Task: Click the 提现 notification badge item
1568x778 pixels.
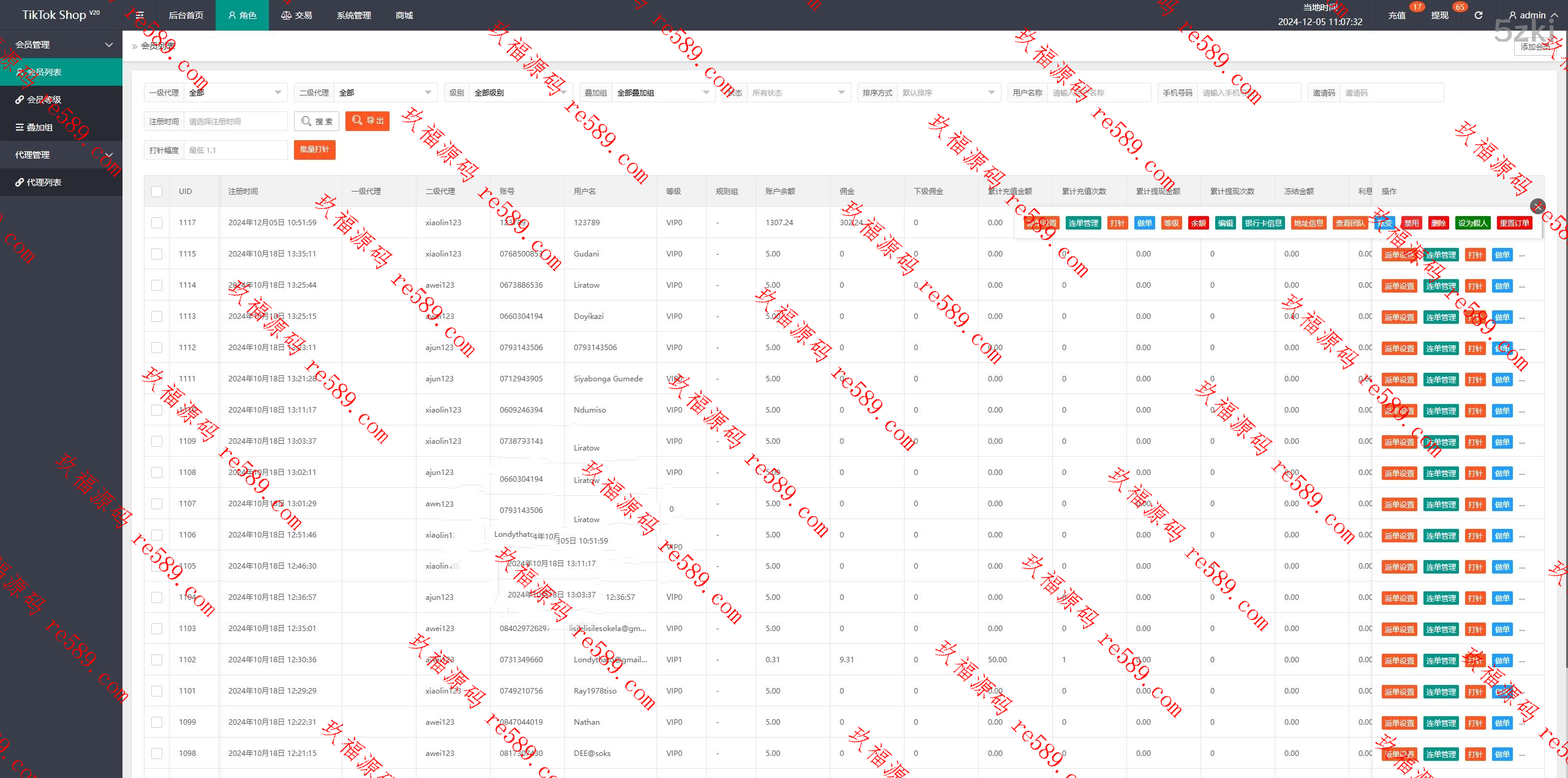Action: pos(1439,15)
